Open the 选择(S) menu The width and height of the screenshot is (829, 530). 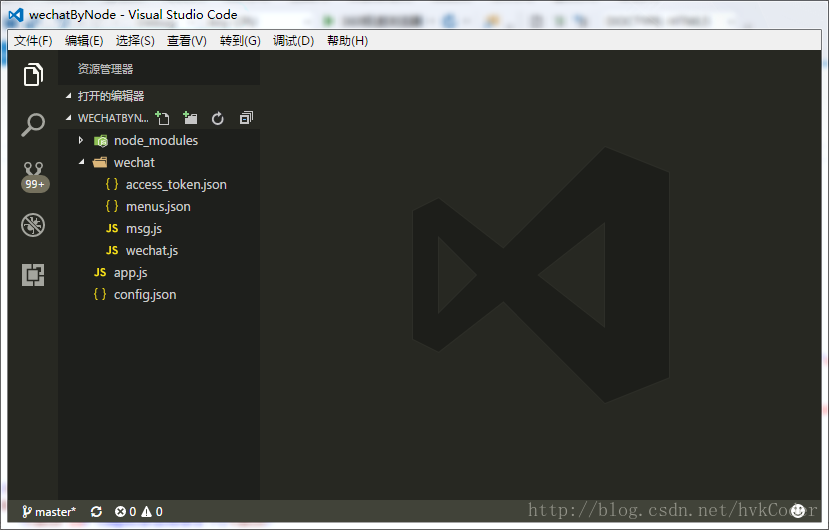[135, 41]
